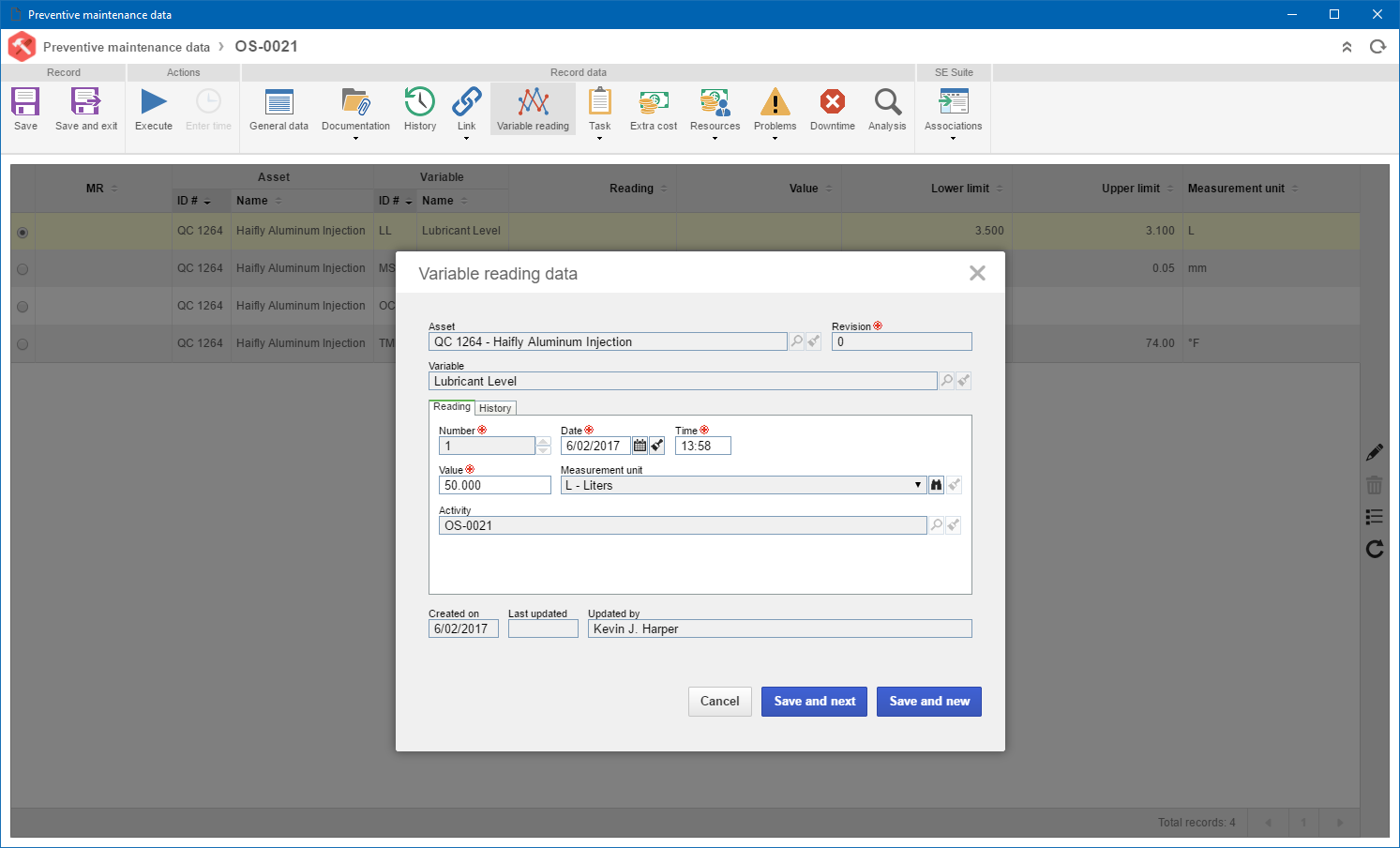Expand the Problems dropdown arrow
Image resolution: width=1400 pixels, height=848 pixels.
pos(775,139)
